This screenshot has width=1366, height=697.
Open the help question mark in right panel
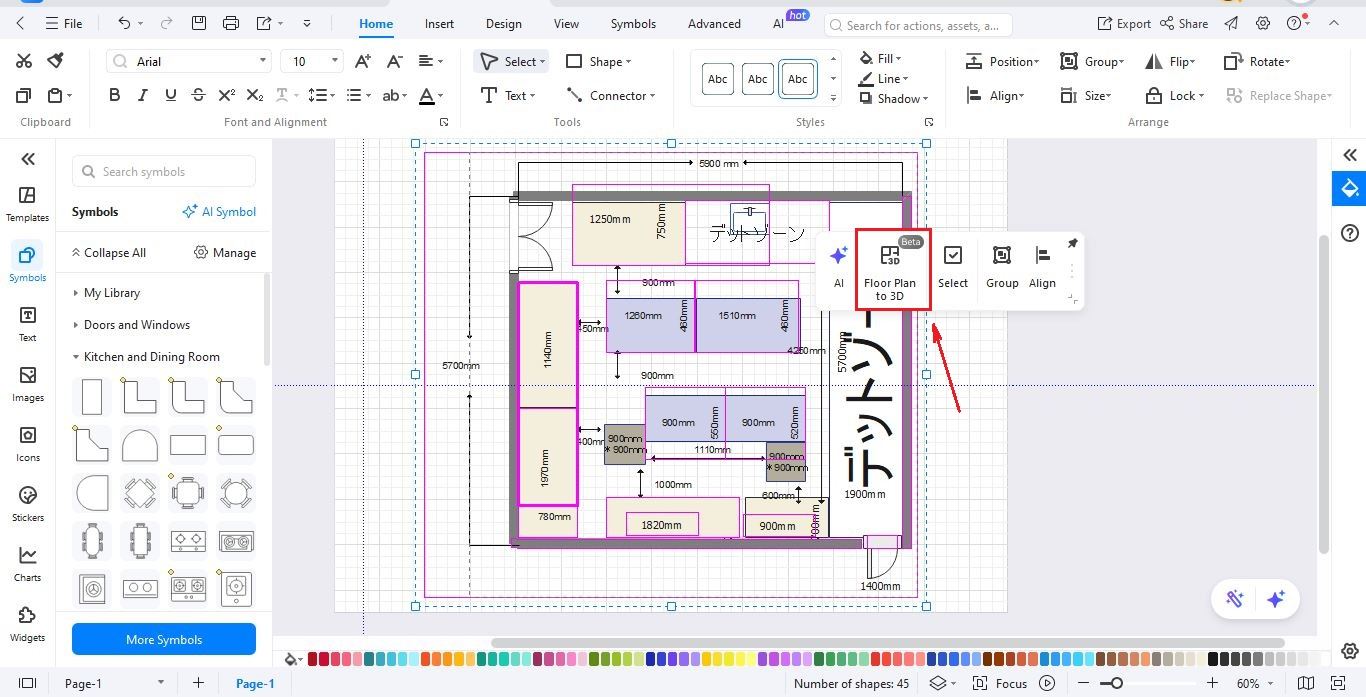coord(1350,233)
